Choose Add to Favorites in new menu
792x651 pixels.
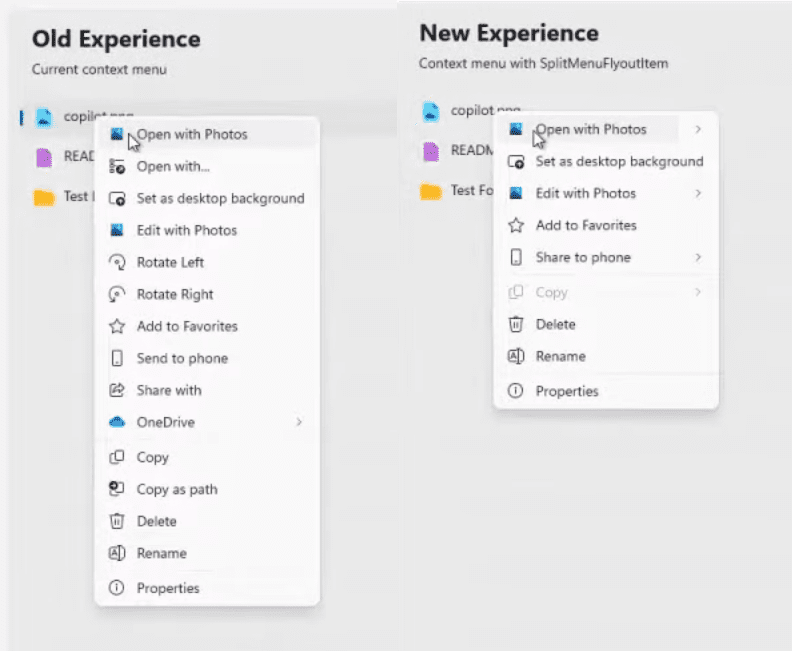(x=606, y=225)
